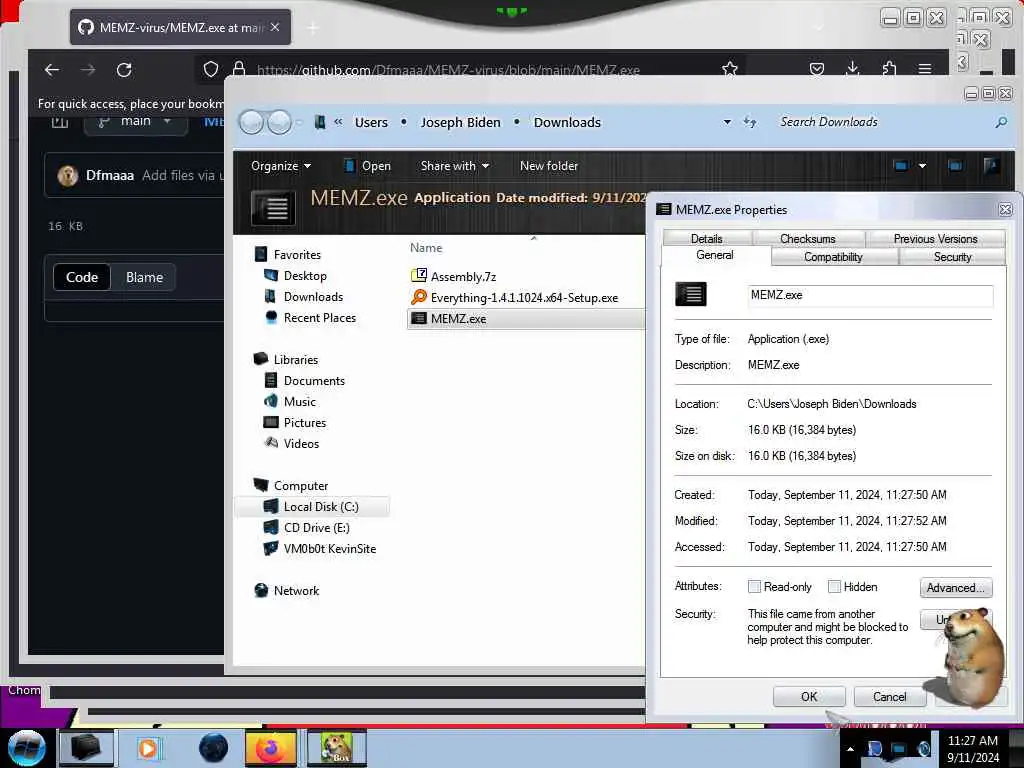1024x768 pixels.
Task: Switch to Compatibility tab
Action: pos(833,257)
